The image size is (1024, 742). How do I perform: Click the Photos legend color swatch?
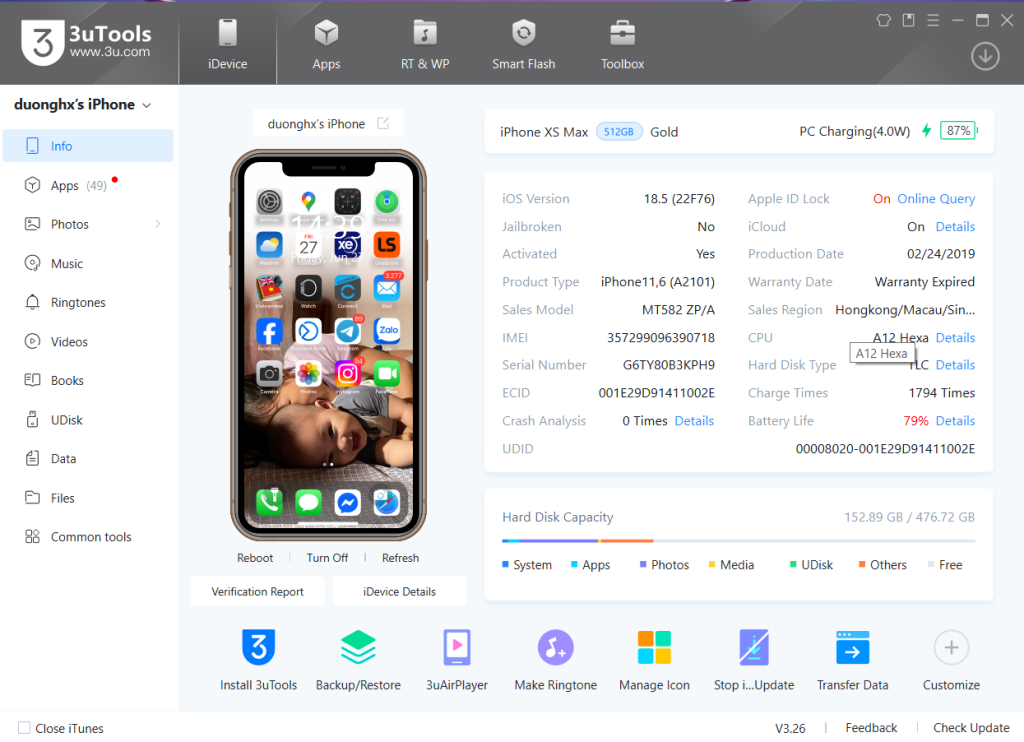tap(643, 564)
